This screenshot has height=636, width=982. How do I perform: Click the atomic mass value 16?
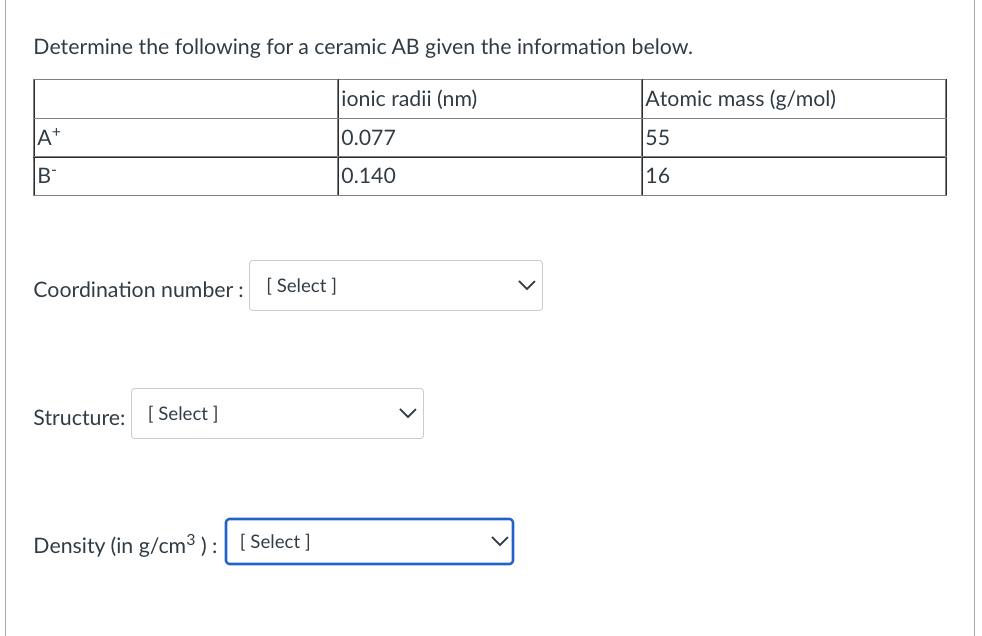[658, 177]
